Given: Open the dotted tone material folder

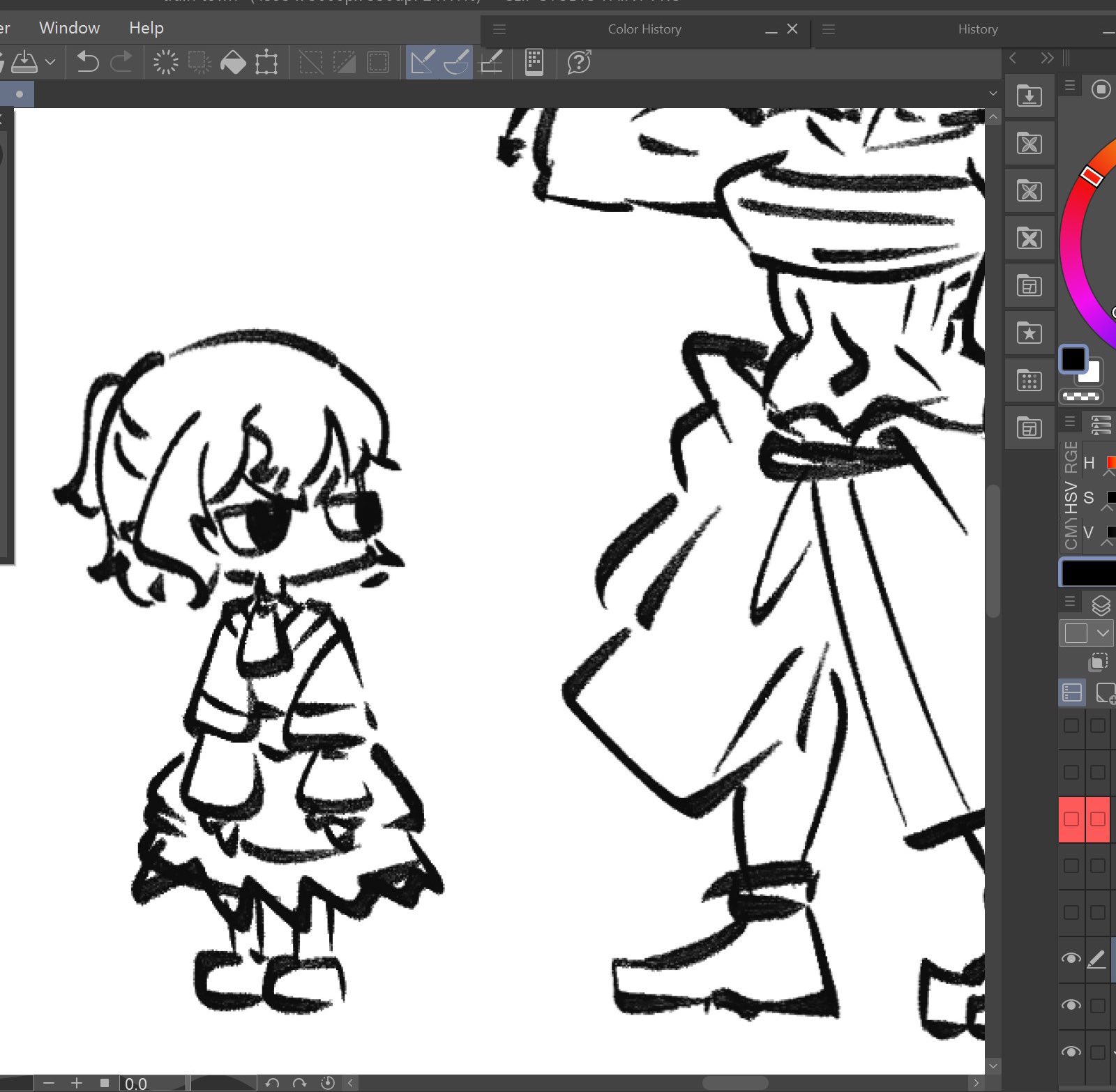Looking at the screenshot, I should (x=1030, y=381).
